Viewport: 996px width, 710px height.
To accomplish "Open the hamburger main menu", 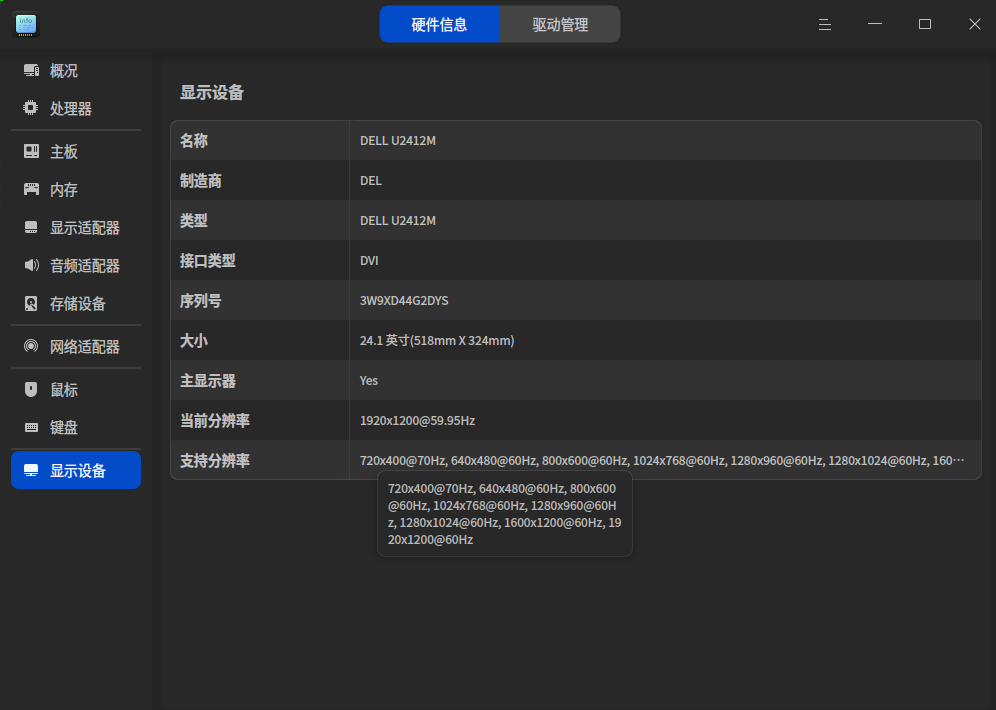I will tap(824, 25).
